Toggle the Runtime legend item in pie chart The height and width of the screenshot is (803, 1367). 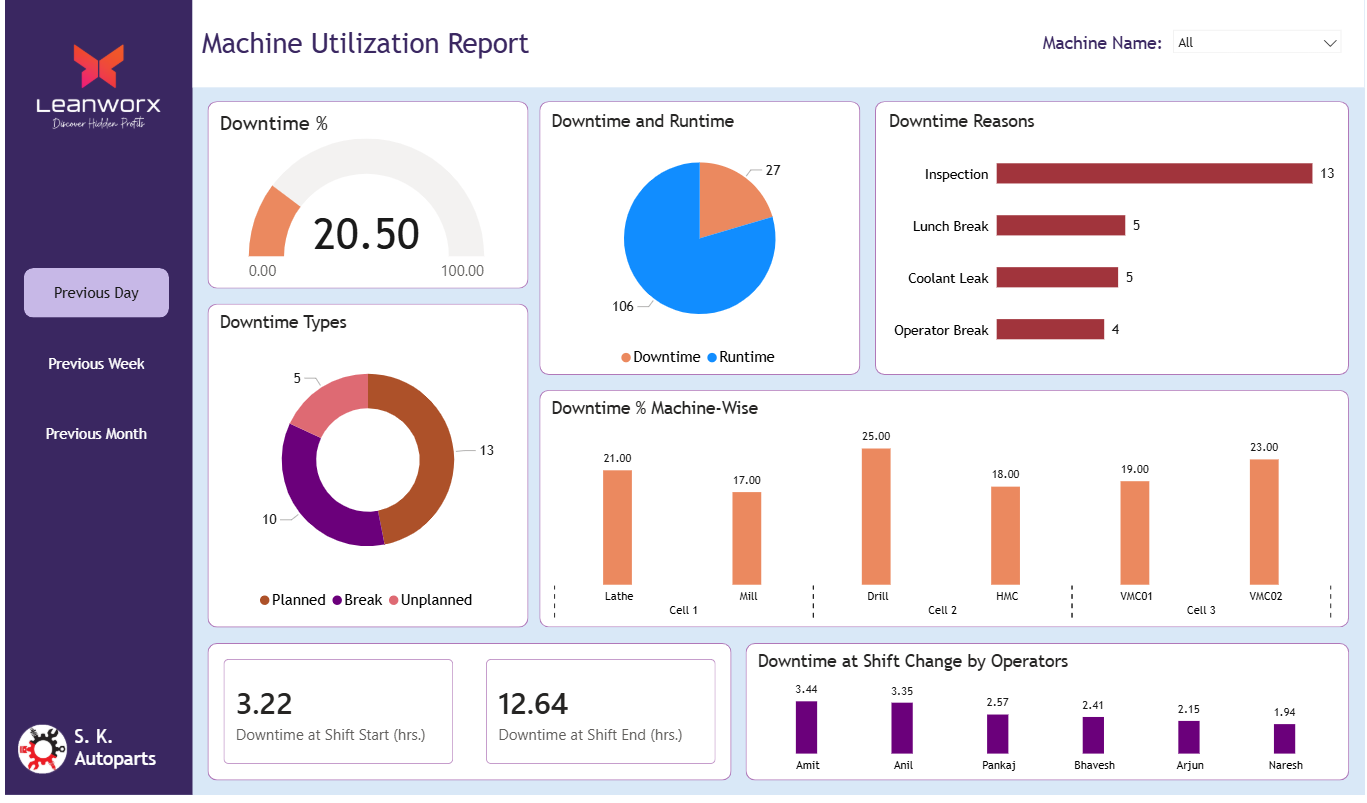(x=740, y=357)
